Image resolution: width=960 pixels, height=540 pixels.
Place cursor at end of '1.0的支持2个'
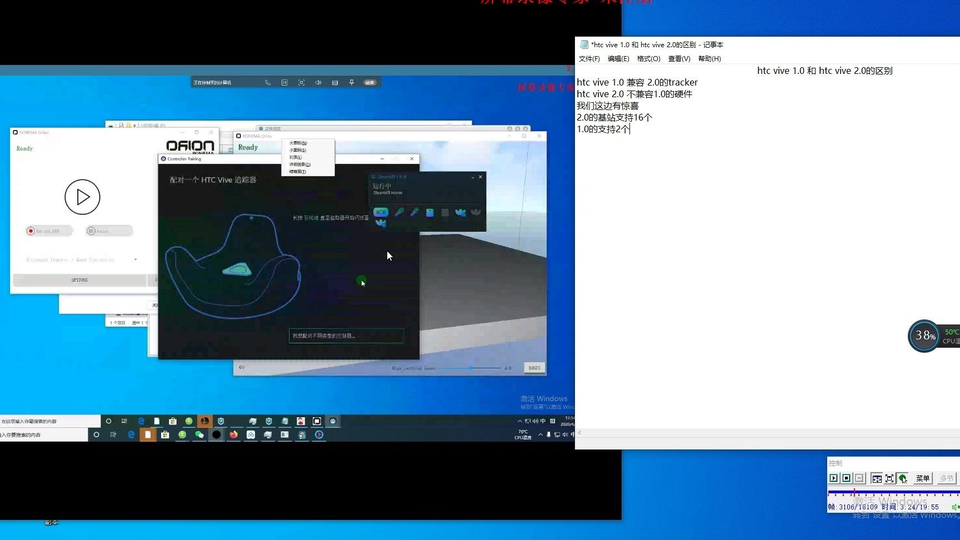pyautogui.click(x=629, y=129)
